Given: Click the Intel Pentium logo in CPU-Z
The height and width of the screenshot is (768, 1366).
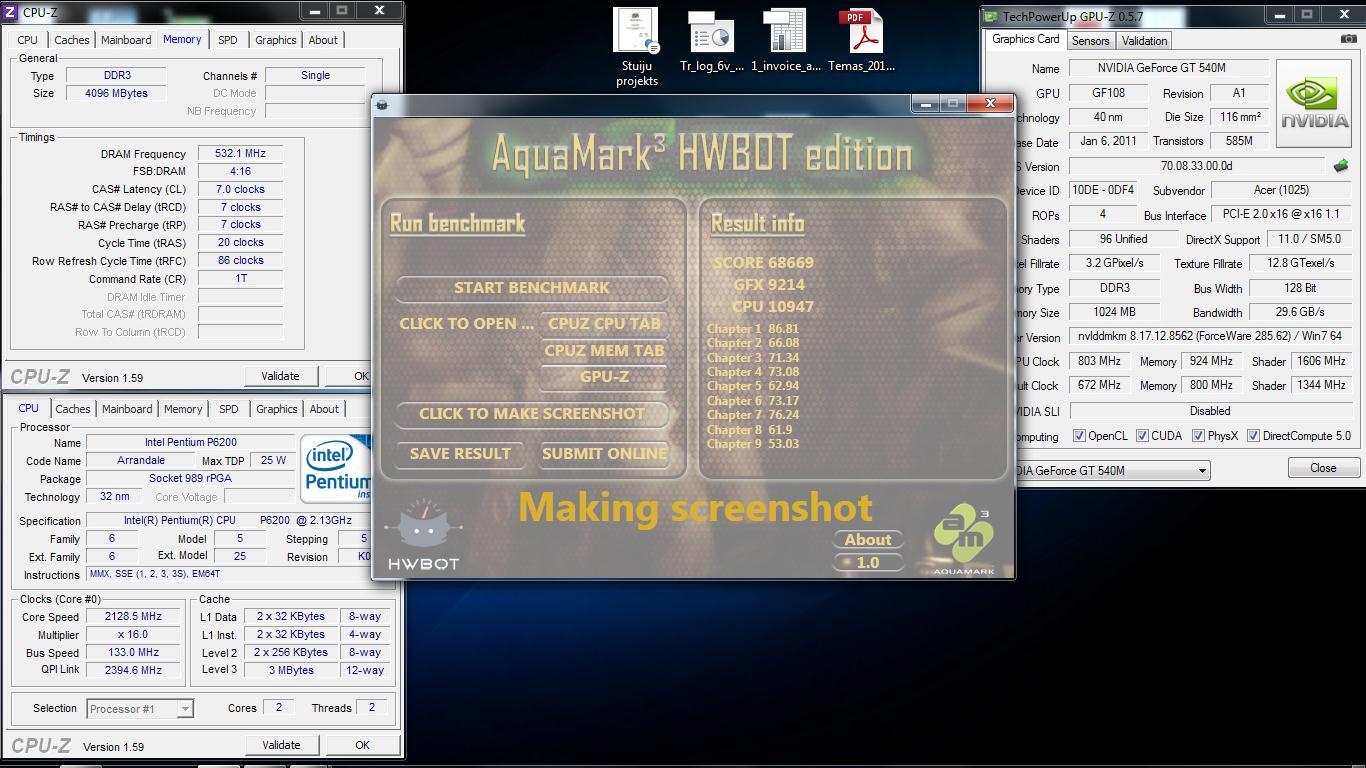Looking at the screenshot, I should click(336, 468).
